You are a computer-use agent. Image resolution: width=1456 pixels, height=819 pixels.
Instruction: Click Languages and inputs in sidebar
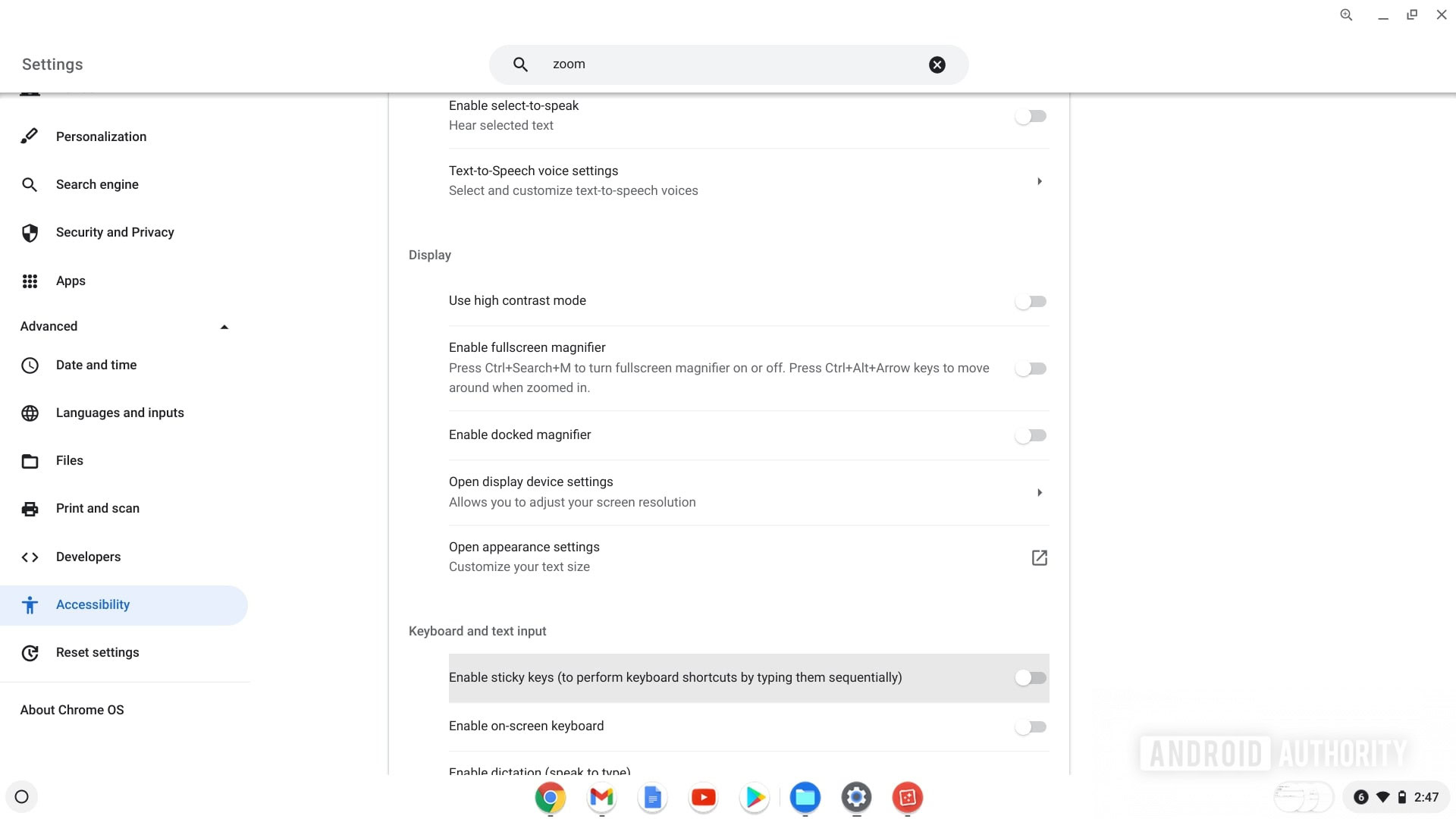[120, 412]
